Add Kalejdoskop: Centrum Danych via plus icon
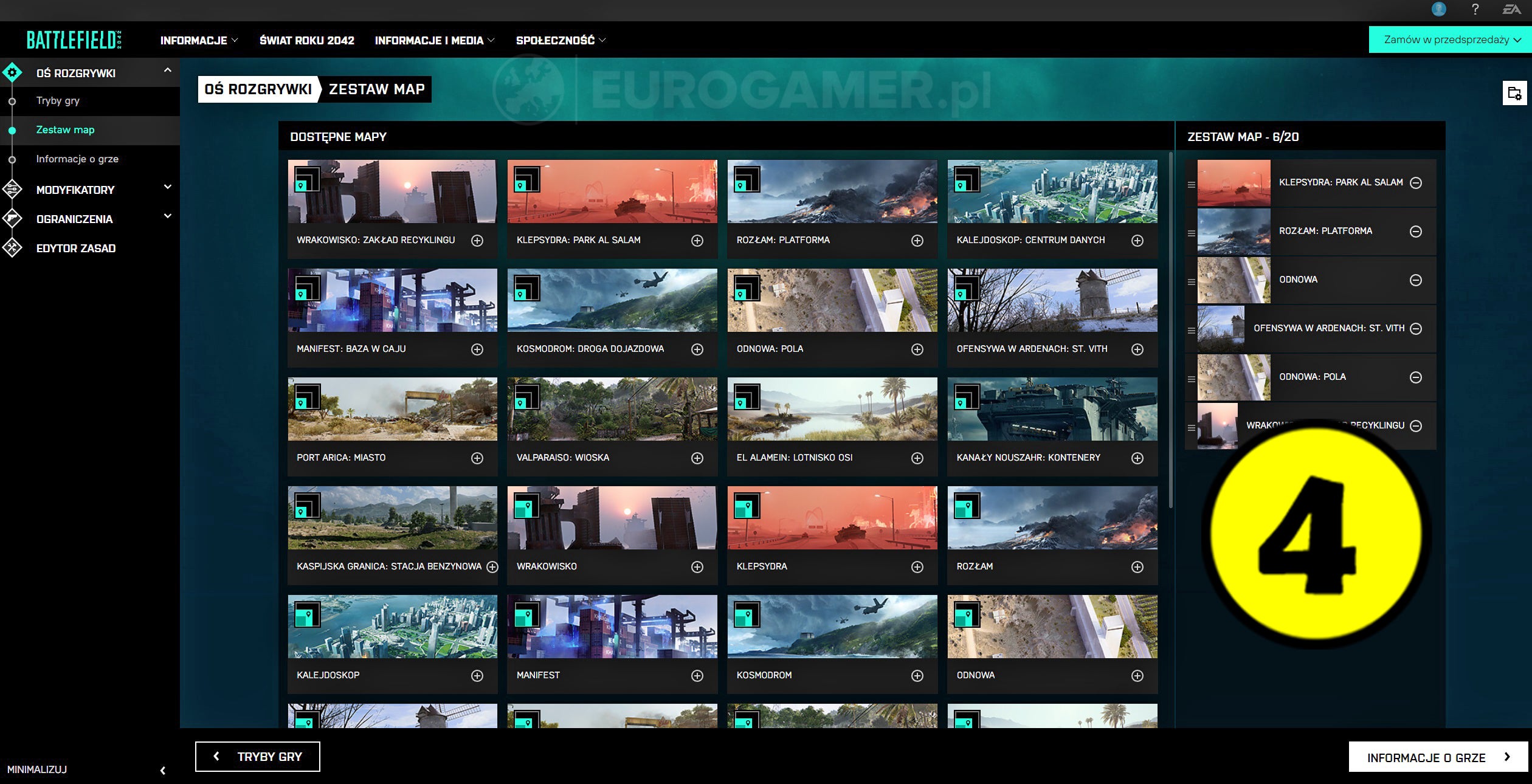 1137,241
